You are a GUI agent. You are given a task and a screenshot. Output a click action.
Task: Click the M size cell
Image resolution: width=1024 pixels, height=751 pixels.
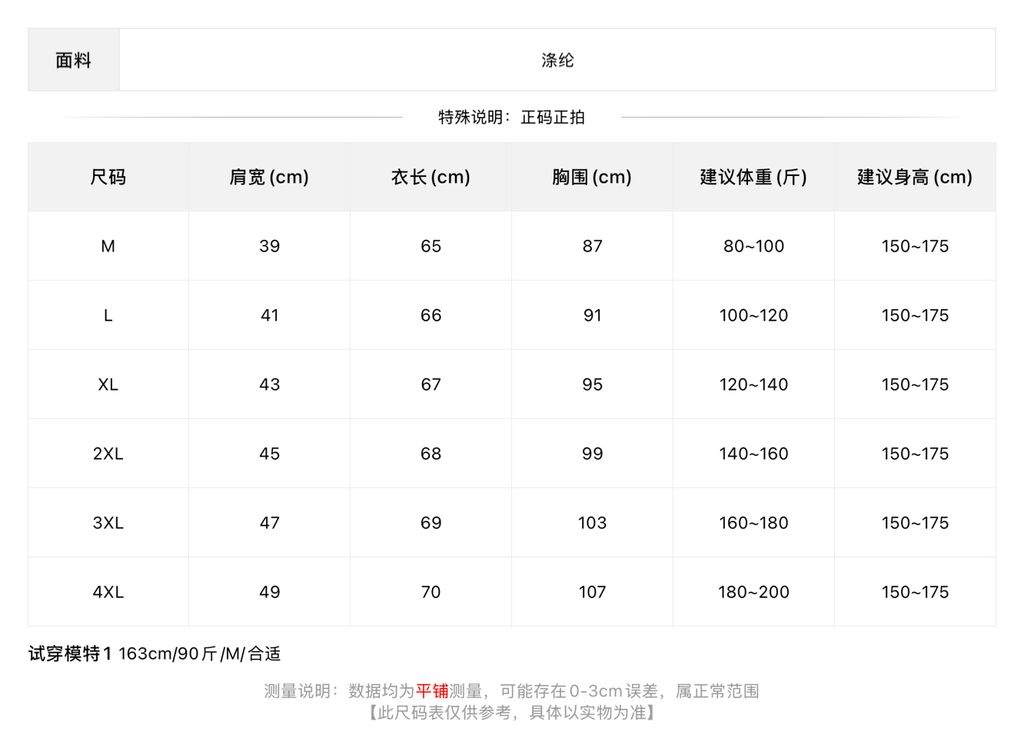point(108,246)
